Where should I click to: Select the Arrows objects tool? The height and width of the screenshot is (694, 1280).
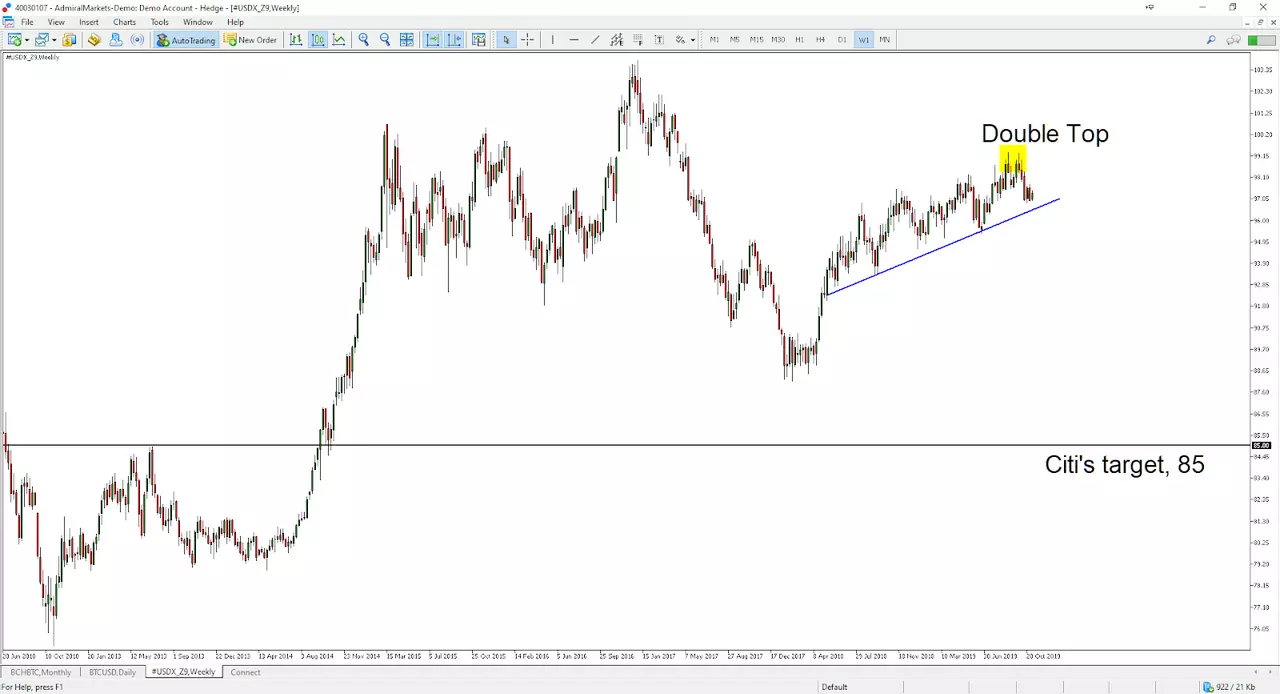point(680,40)
